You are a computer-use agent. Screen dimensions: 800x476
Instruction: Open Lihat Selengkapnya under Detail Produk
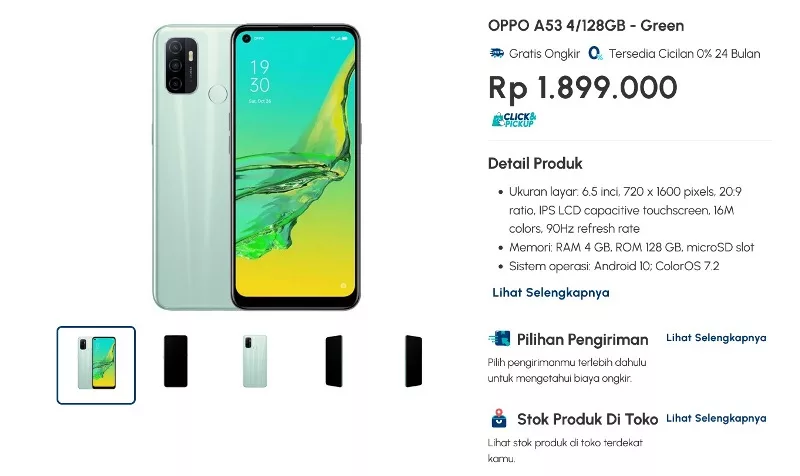point(551,293)
